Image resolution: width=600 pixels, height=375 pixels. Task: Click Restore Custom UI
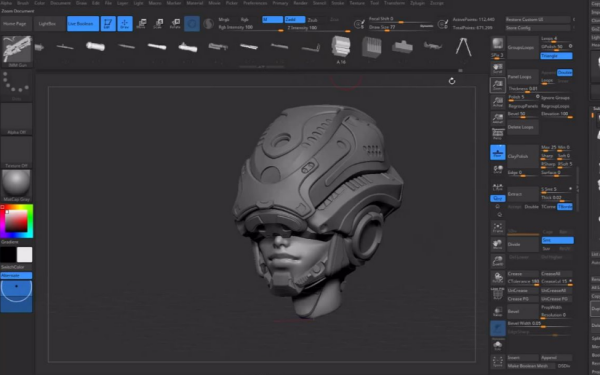point(537,19)
